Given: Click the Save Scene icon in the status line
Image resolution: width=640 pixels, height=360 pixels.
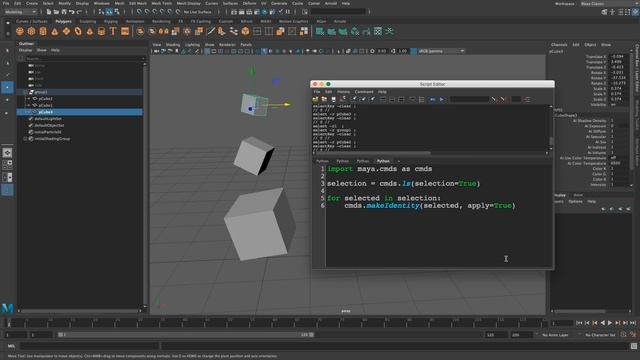Looking at the screenshot, I should pos(64,12).
